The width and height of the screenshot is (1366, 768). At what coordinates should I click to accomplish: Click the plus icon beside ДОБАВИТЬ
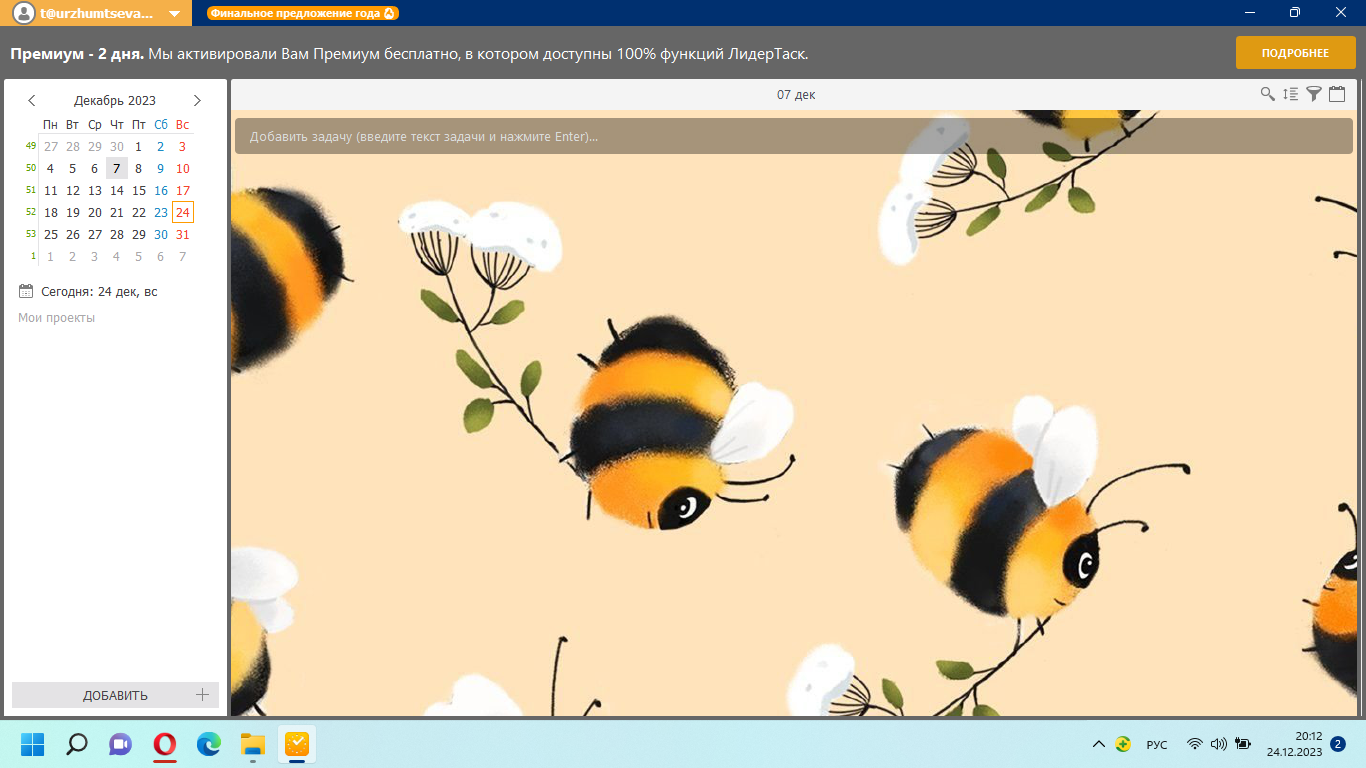202,695
